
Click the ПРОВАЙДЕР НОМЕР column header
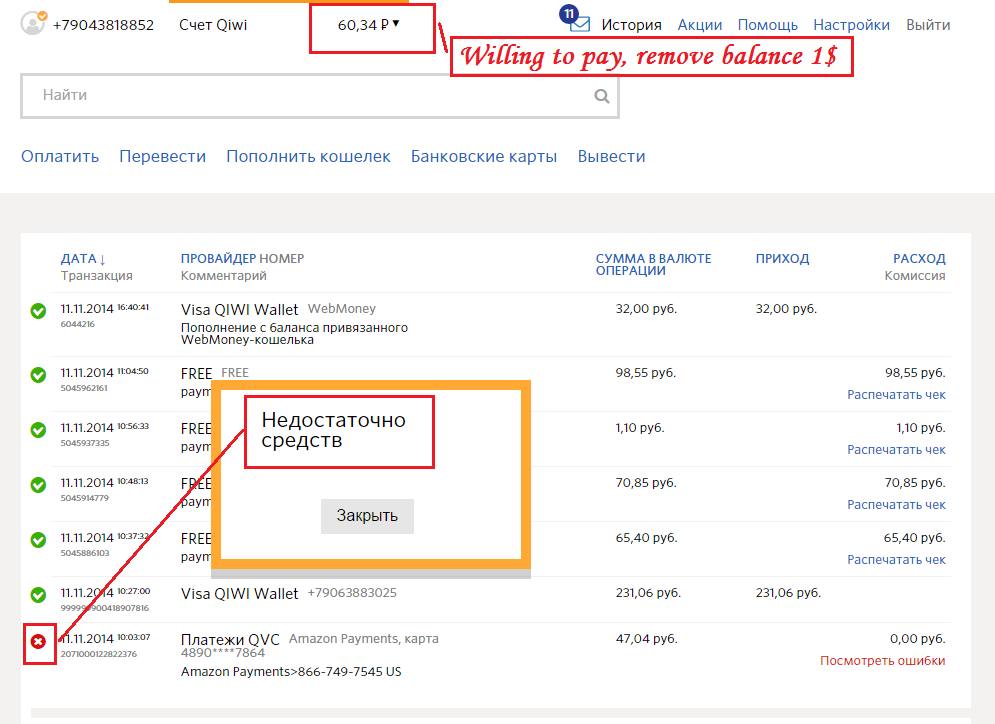point(242,259)
